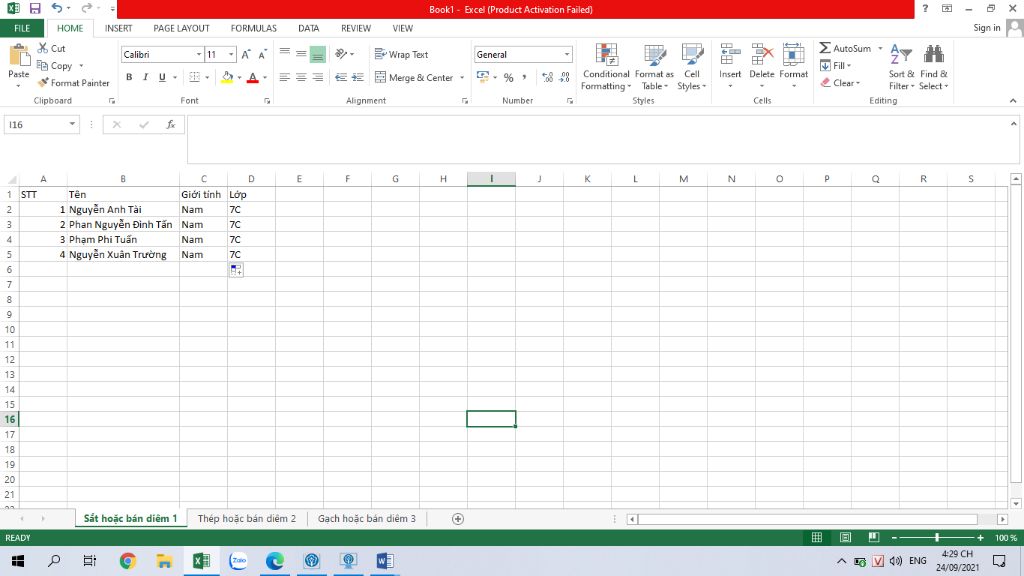Collapse the ribbon with the arrow
1024x576 pixels.
[x=1013, y=101]
